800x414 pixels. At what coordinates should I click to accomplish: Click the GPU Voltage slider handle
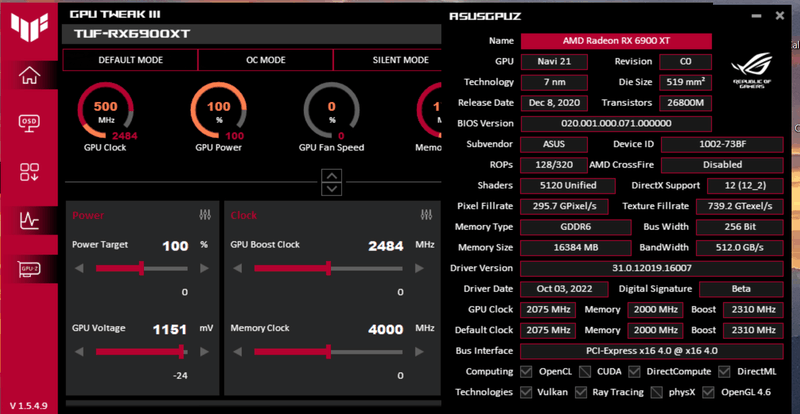click(181, 352)
